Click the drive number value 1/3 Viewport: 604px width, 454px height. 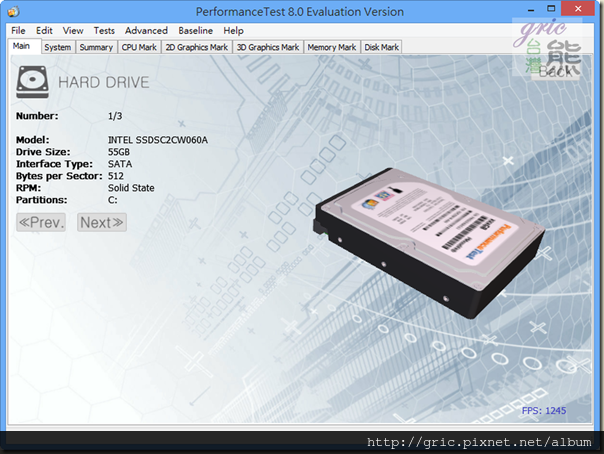[x=115, y=116]
